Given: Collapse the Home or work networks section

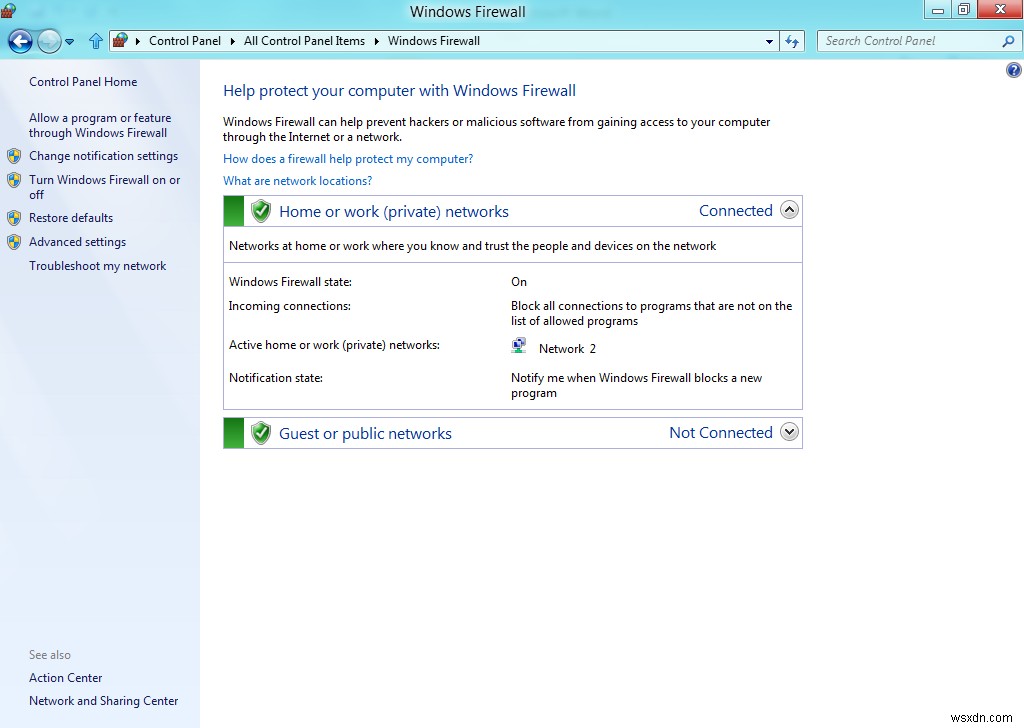Looking at the screenshot, I should (789, 210).
